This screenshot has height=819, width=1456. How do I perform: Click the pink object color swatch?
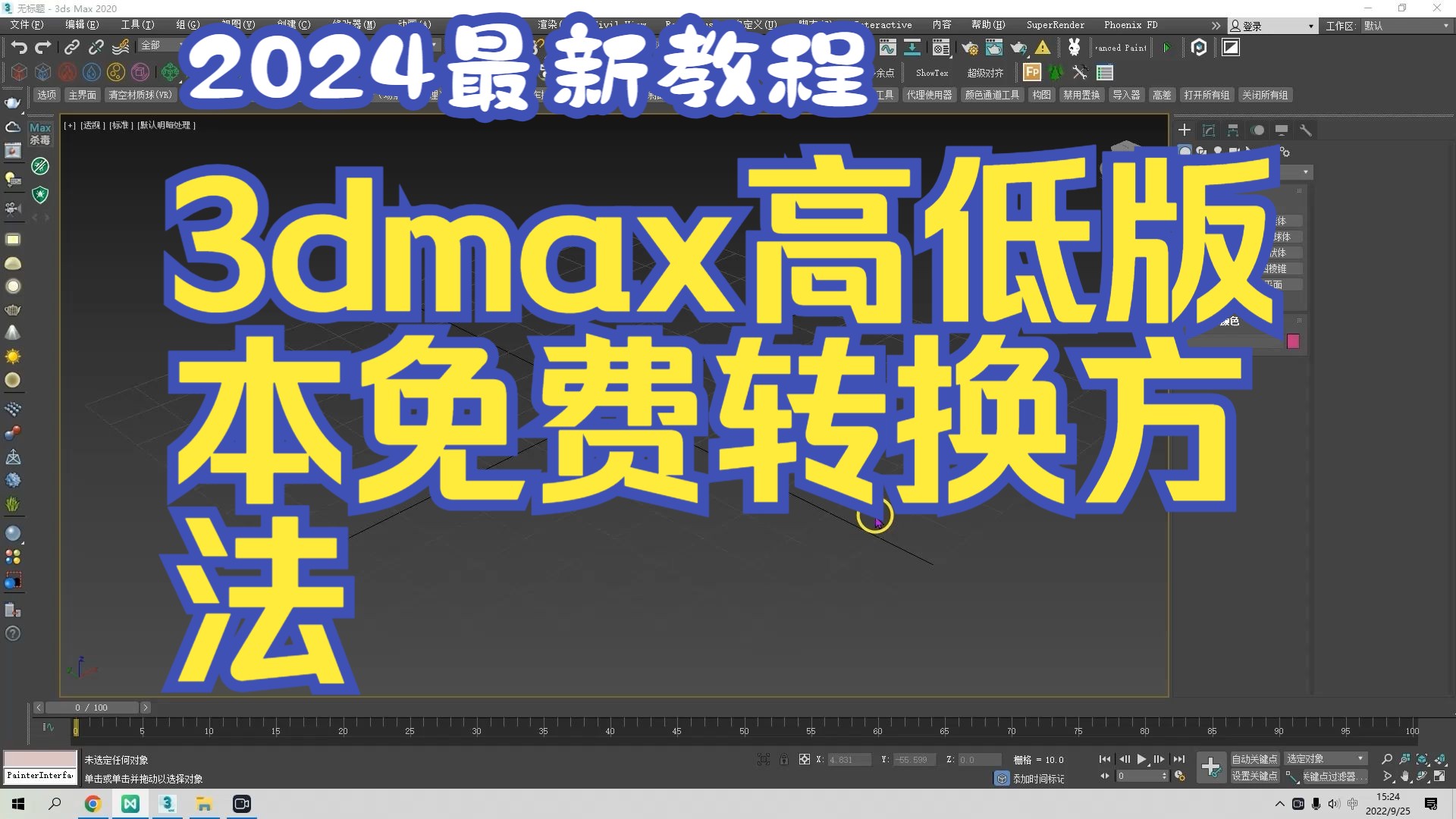(x=1293, y=341)
